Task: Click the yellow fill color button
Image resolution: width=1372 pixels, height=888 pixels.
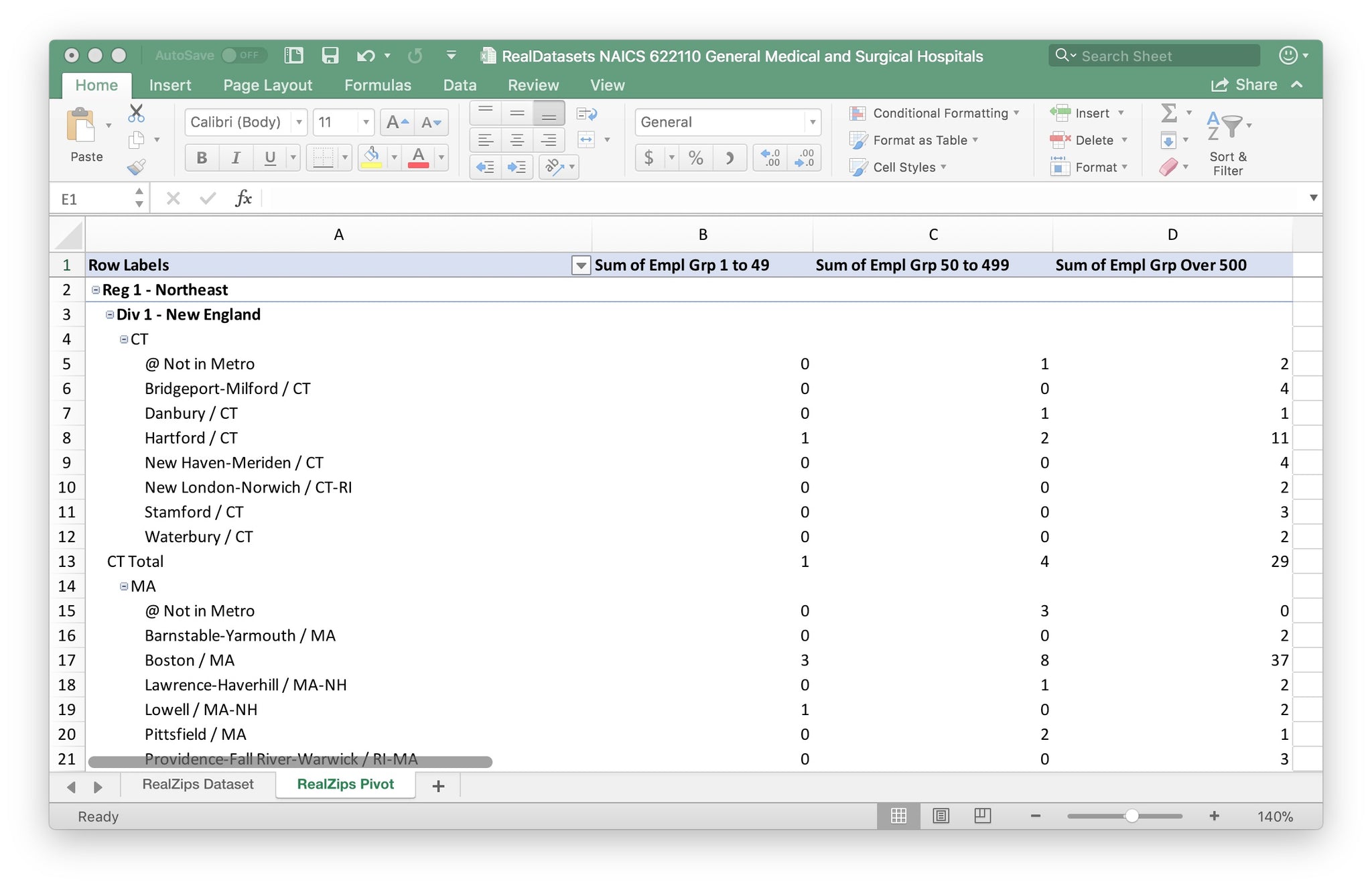Action: click(372, 158)
